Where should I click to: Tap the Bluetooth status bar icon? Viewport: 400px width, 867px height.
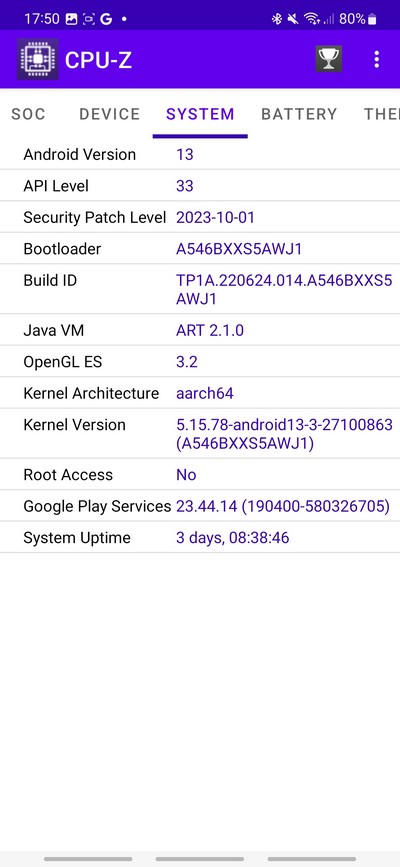click(x=277, y=19)
